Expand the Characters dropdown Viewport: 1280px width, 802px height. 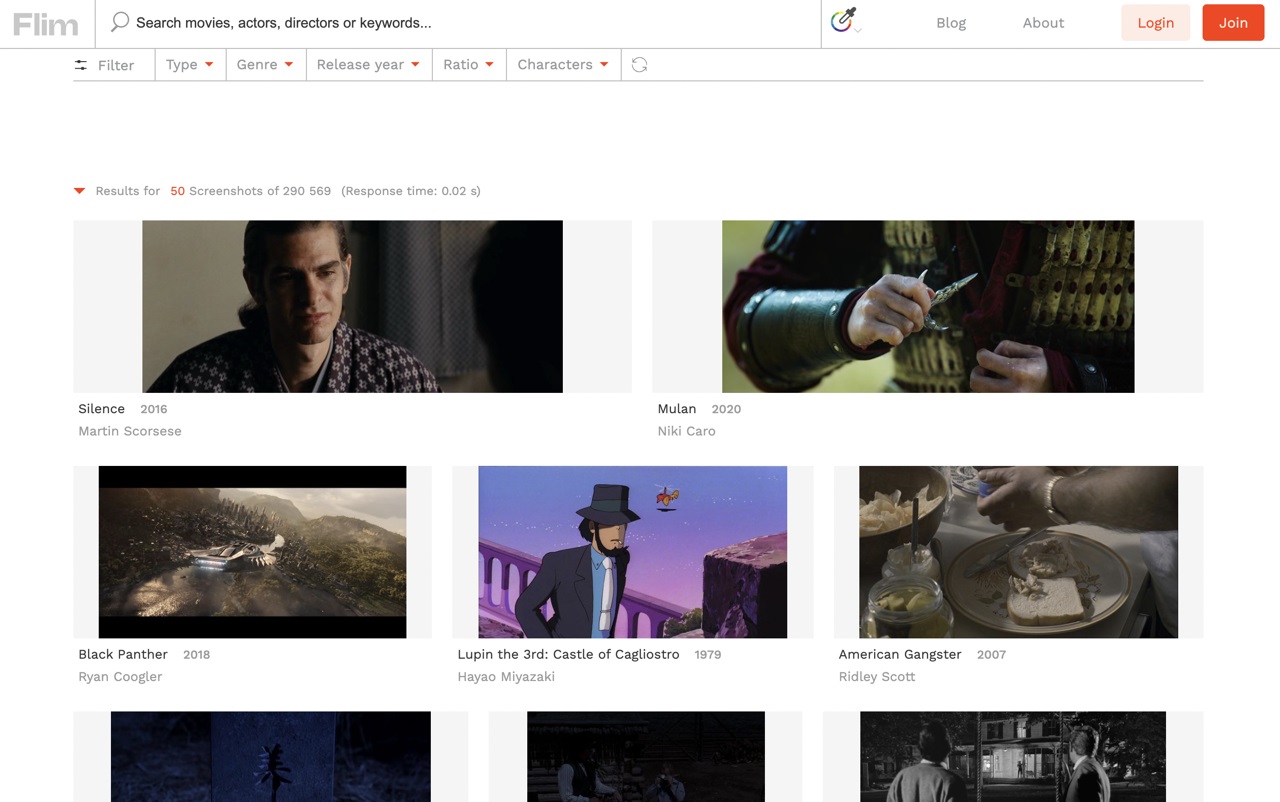[x=563, y=65]
